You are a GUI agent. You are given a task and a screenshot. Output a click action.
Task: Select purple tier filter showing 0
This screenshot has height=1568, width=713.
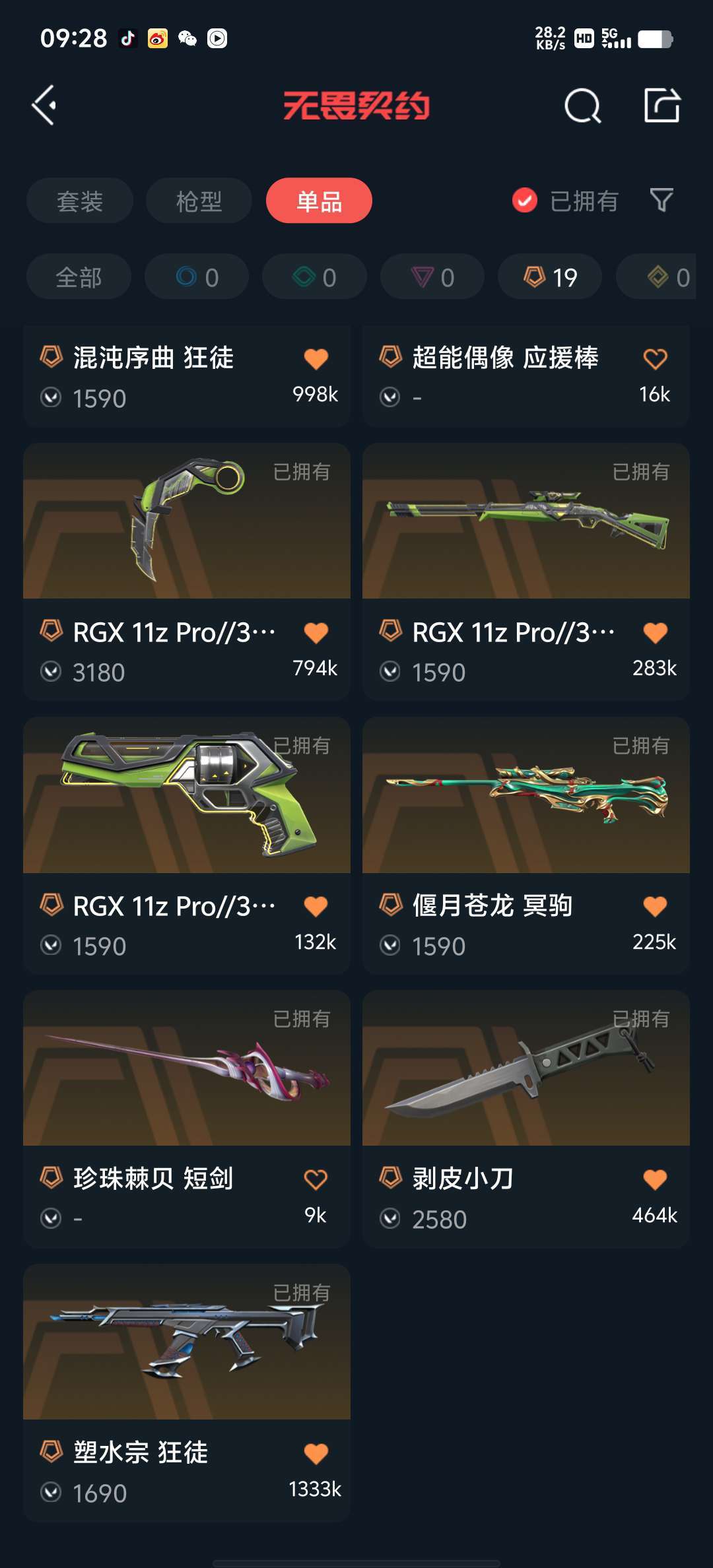click(432, 277)
